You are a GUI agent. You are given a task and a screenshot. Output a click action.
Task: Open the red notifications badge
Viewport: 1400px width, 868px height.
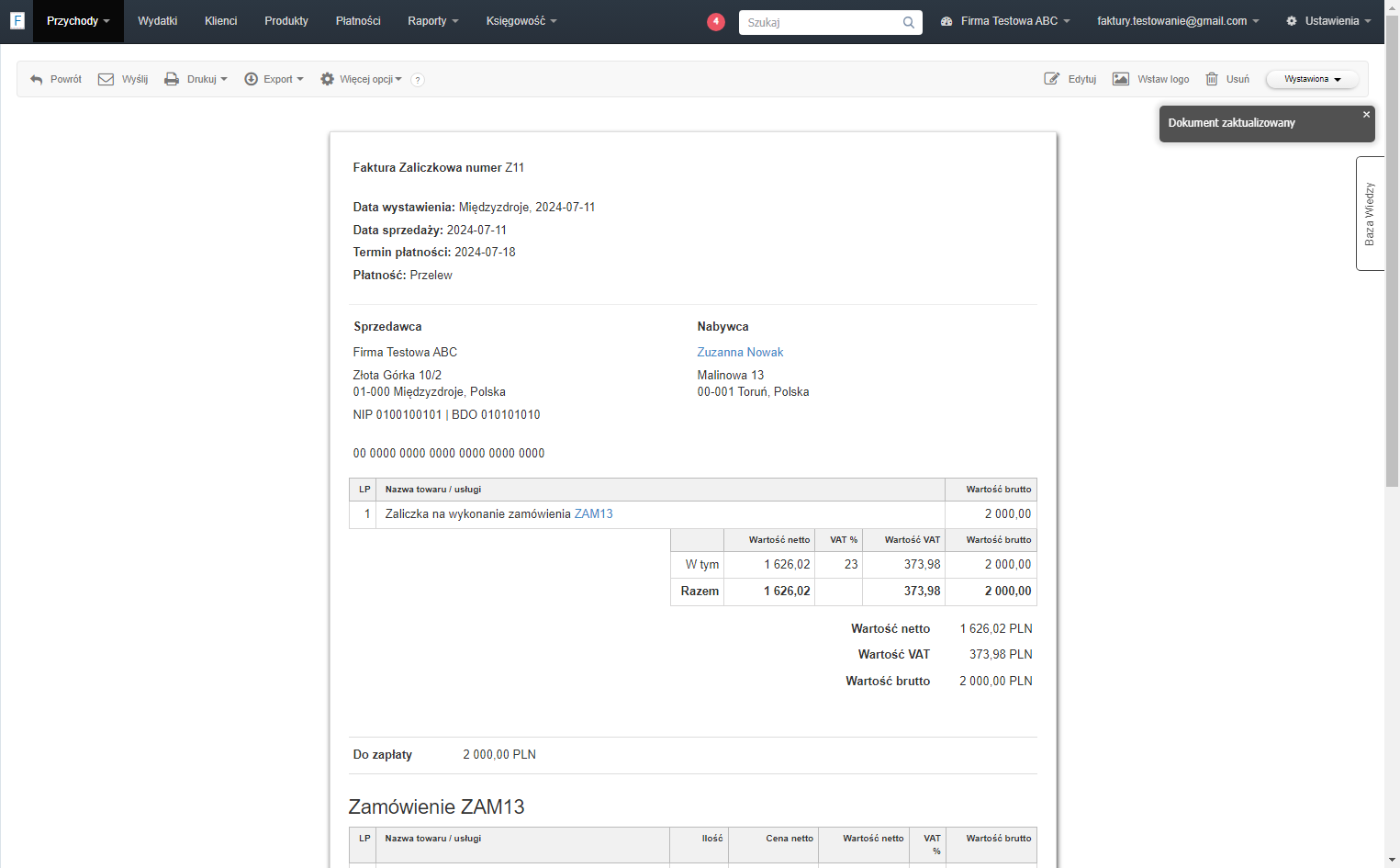[x=716, y=21]
